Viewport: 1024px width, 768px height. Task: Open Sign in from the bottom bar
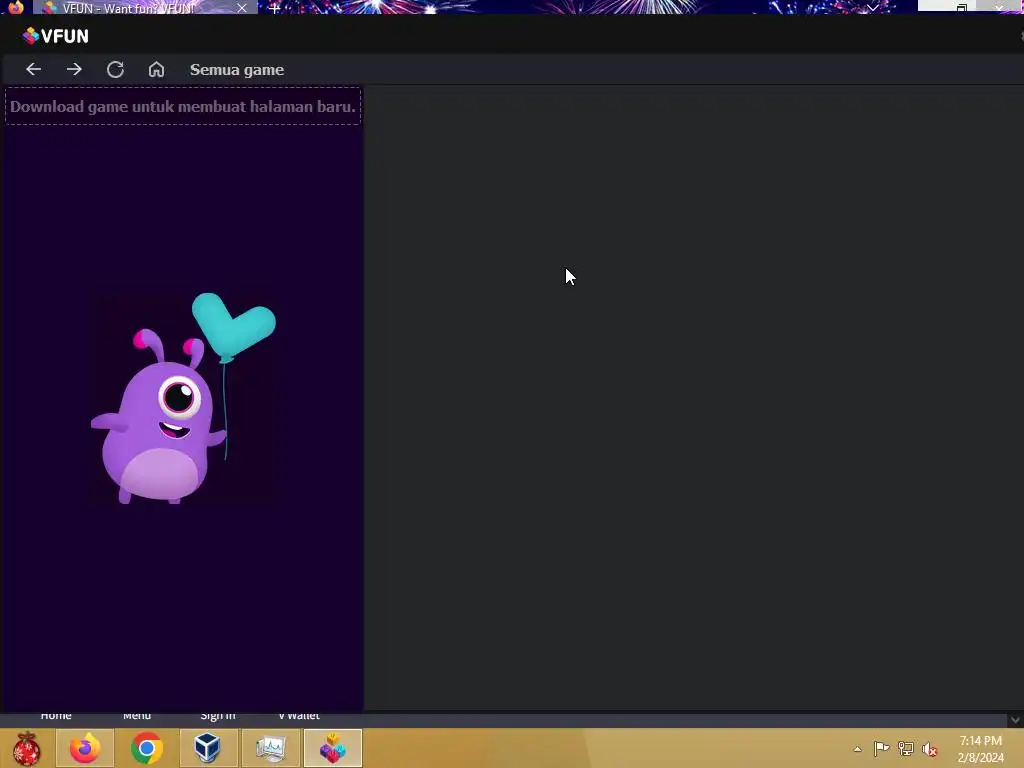218,716
